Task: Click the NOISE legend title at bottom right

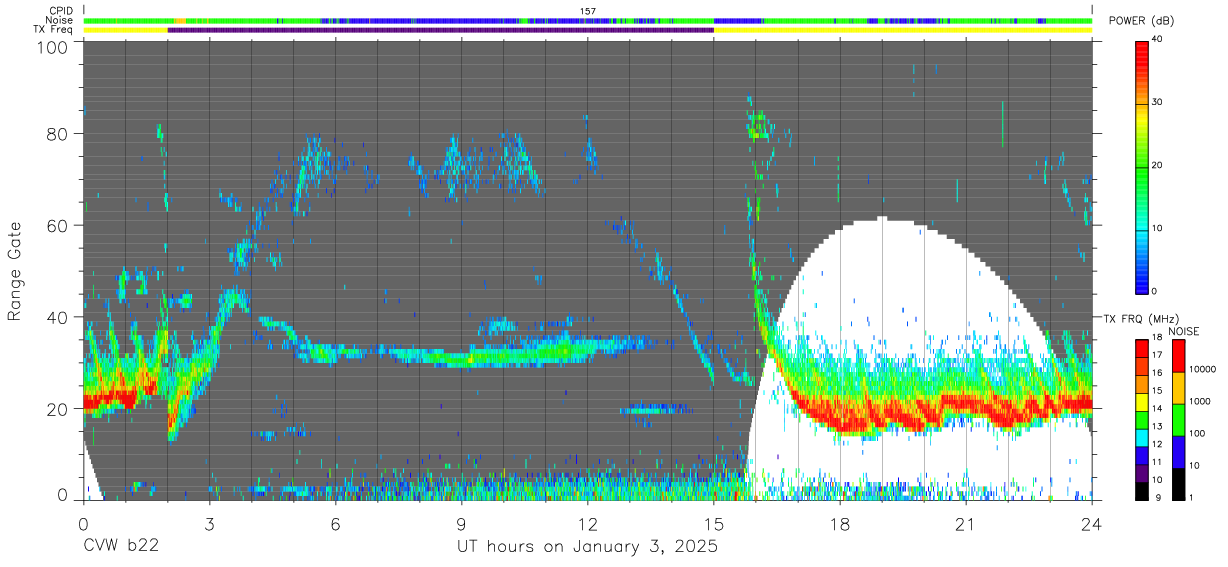Action: pyautogui.click(x=1186, y=331)
